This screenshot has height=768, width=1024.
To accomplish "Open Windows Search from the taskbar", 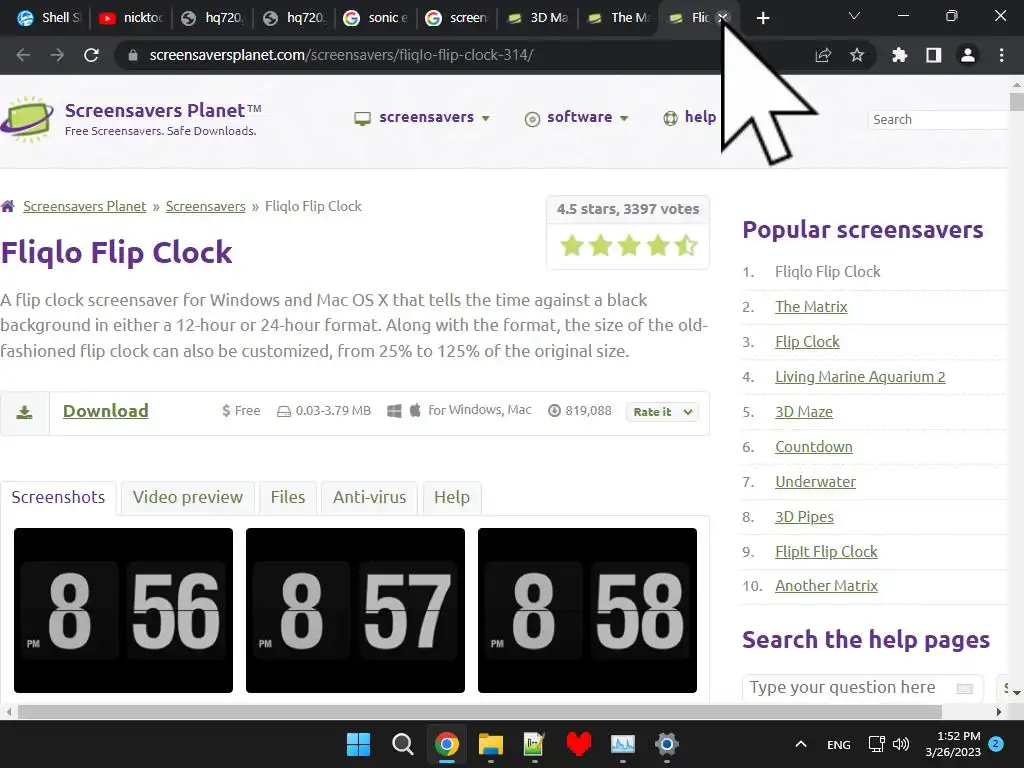I will tap(402, 744).
